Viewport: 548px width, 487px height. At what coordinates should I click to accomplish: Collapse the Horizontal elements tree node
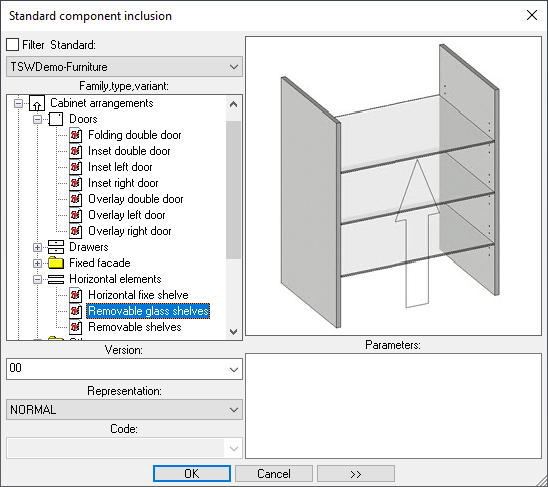pyautogui.click(x=37, y=280)
